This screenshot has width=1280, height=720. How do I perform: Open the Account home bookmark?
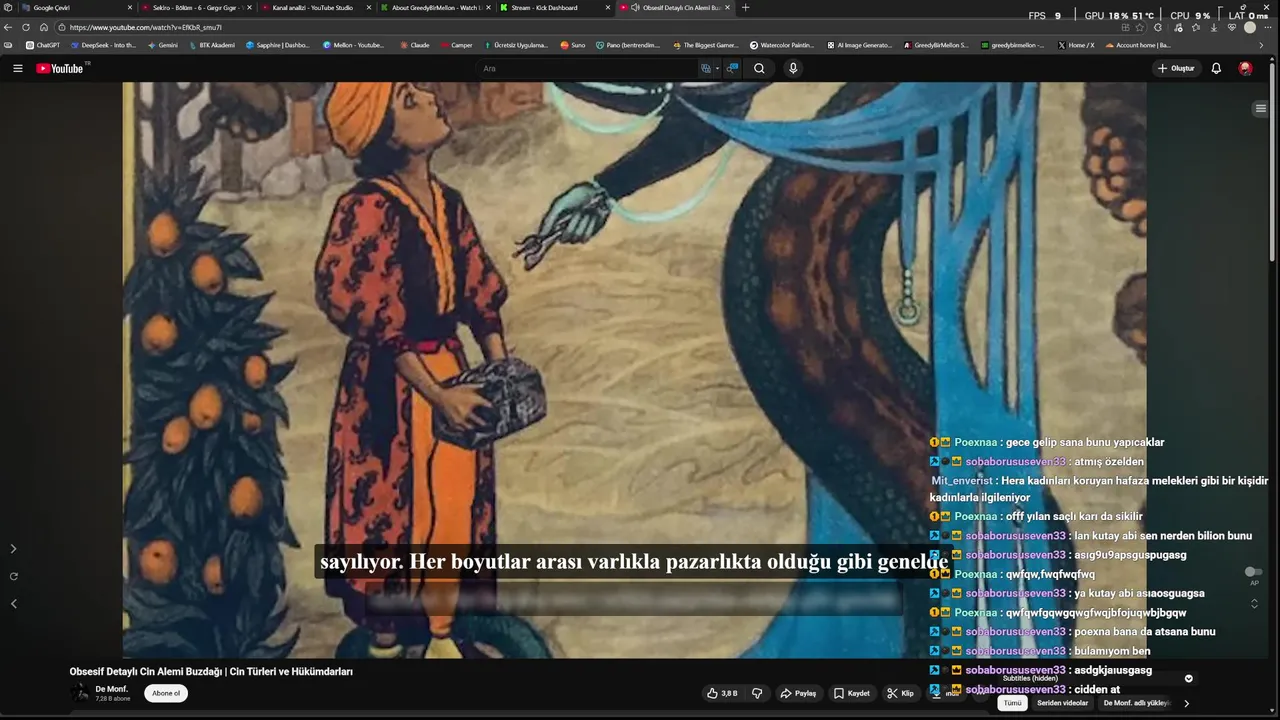(x=1138, y=45)
